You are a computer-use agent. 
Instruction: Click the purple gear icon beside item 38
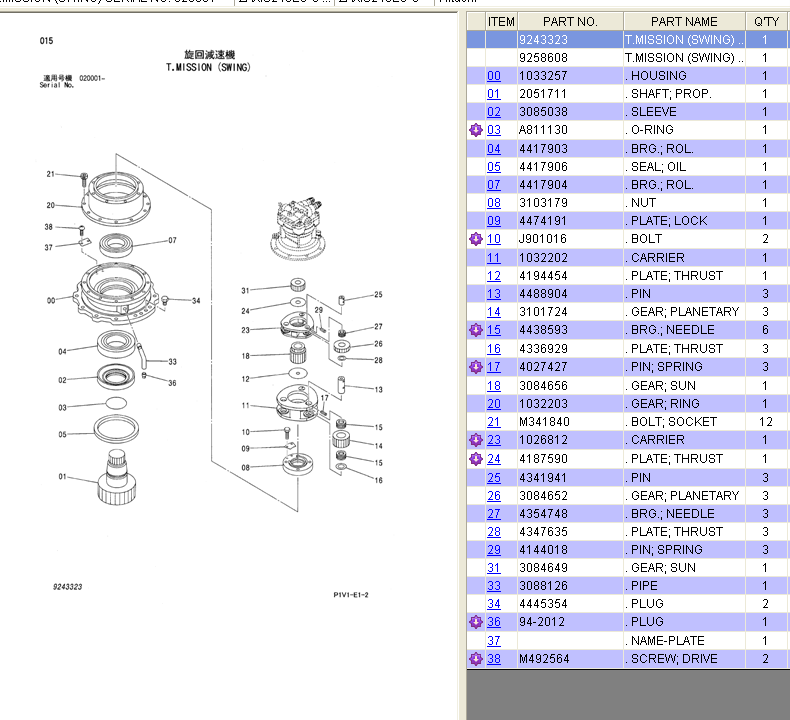(x=476, y=659)
